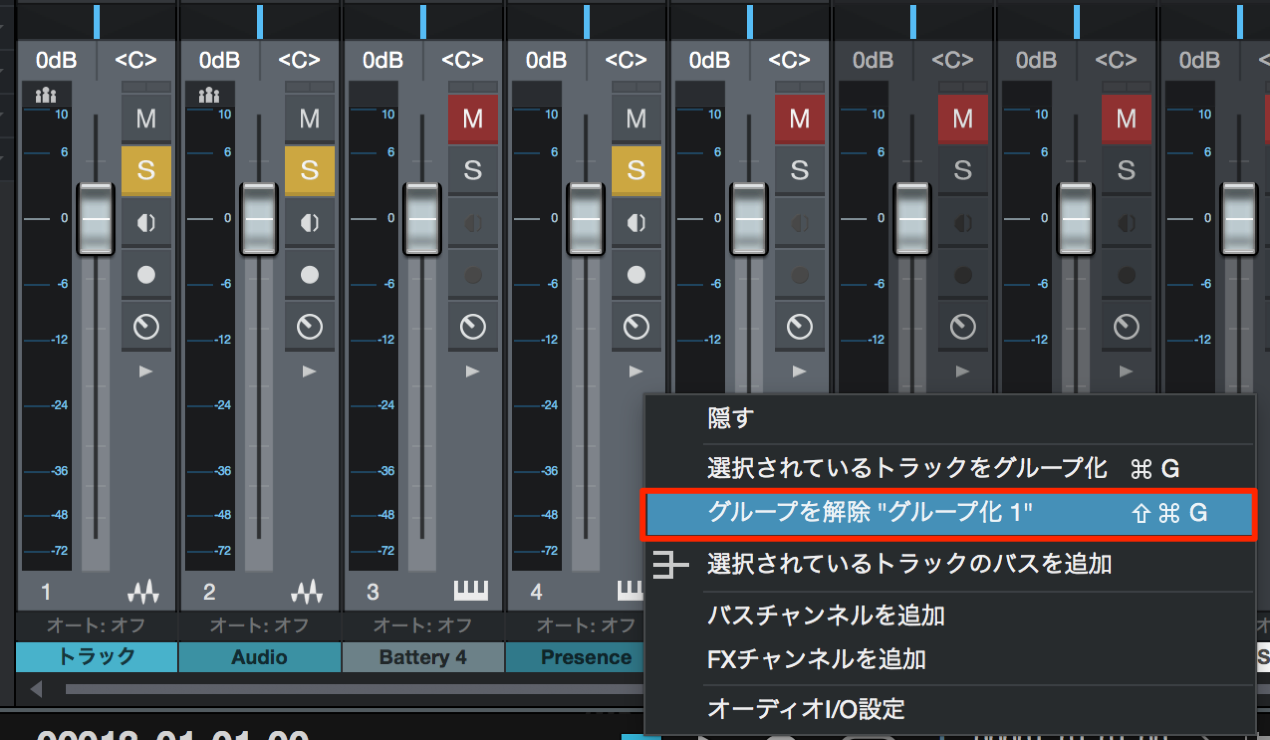This screenshot has height=740, width=1270.
Task: Choose グループを解除 "グループ化 1"
Action: [x=950, y=514]
